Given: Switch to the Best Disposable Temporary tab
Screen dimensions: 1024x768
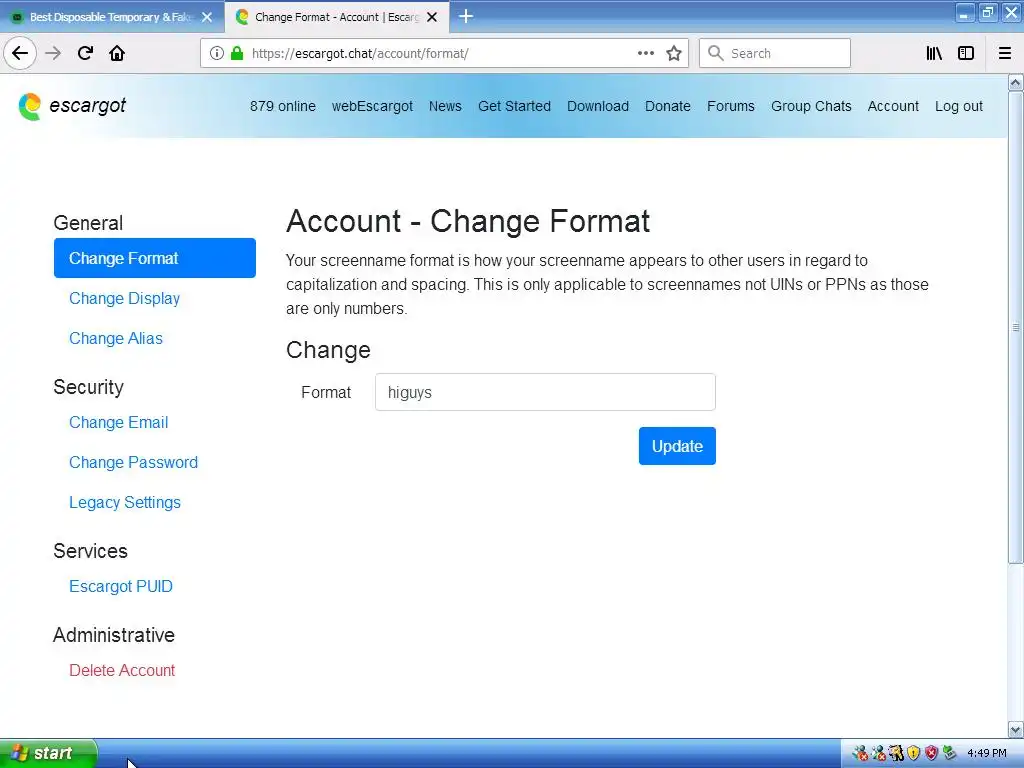Looking at the screenshot, I should 111,17.
